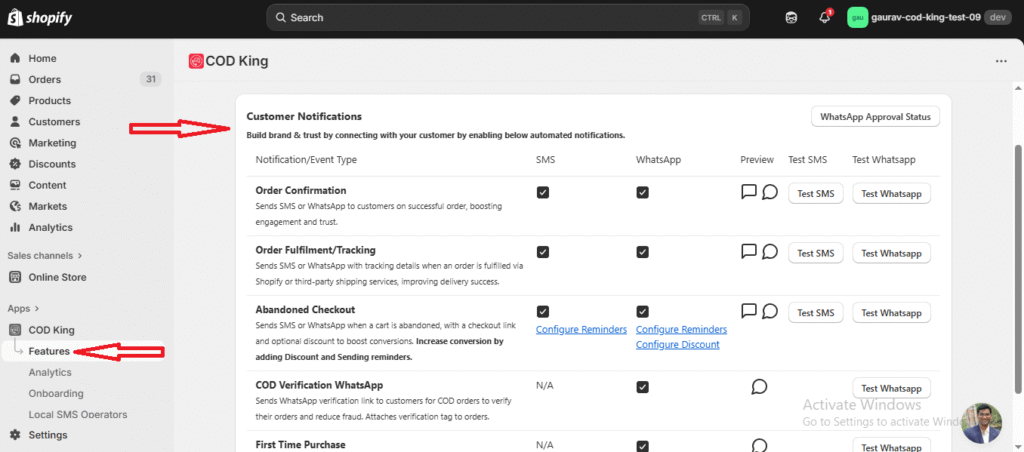Uncheck WhatsApp for COD Verification WhatsApp
The height and width of the screenshot is (452, 1024).
click(642, 387)
